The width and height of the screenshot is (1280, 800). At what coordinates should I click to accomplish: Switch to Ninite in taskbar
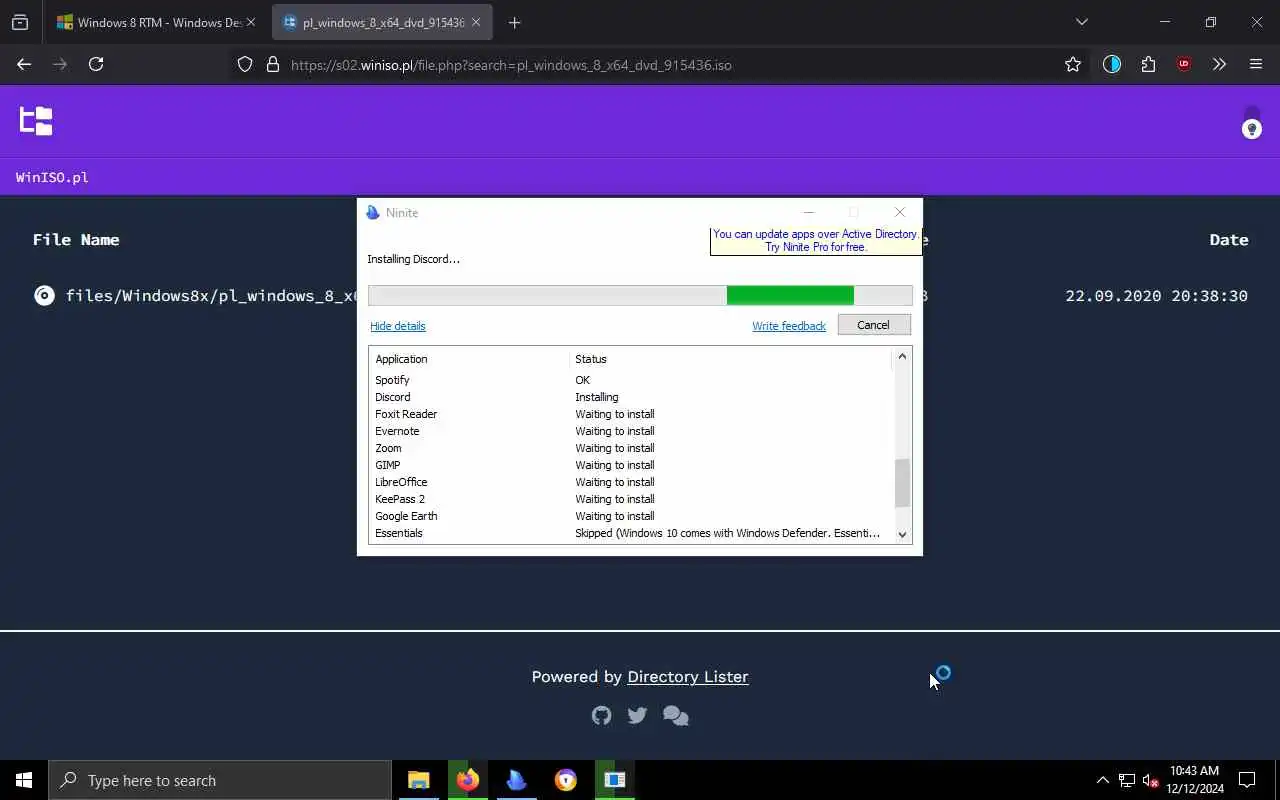tap(517, 780)
